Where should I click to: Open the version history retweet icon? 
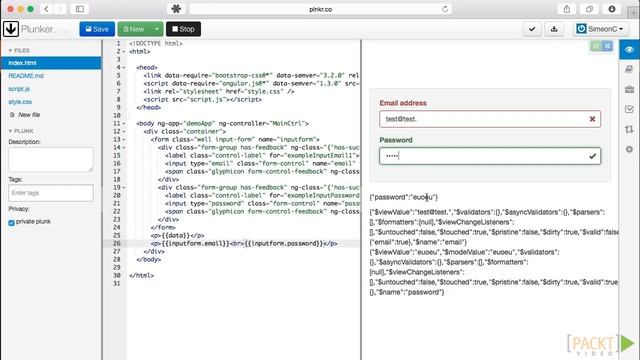[x=629, y=129]
